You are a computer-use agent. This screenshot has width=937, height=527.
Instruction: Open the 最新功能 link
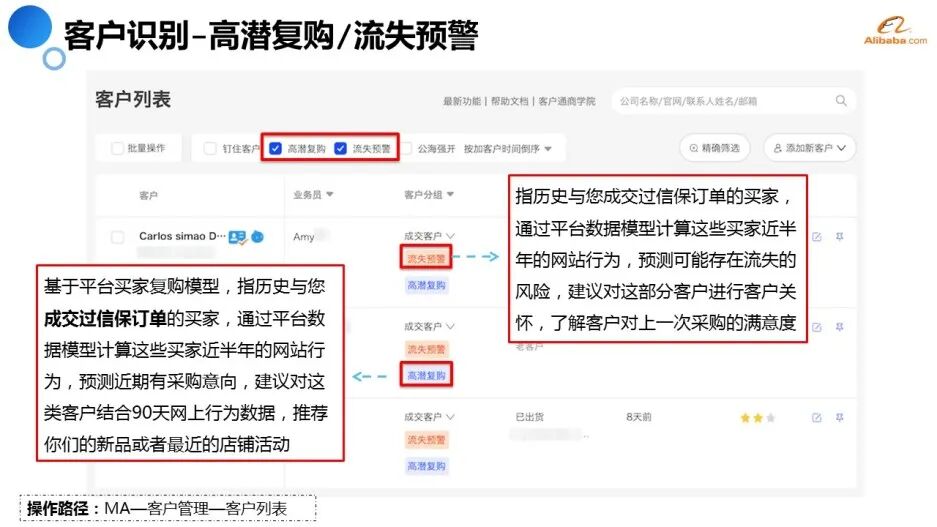462,101
